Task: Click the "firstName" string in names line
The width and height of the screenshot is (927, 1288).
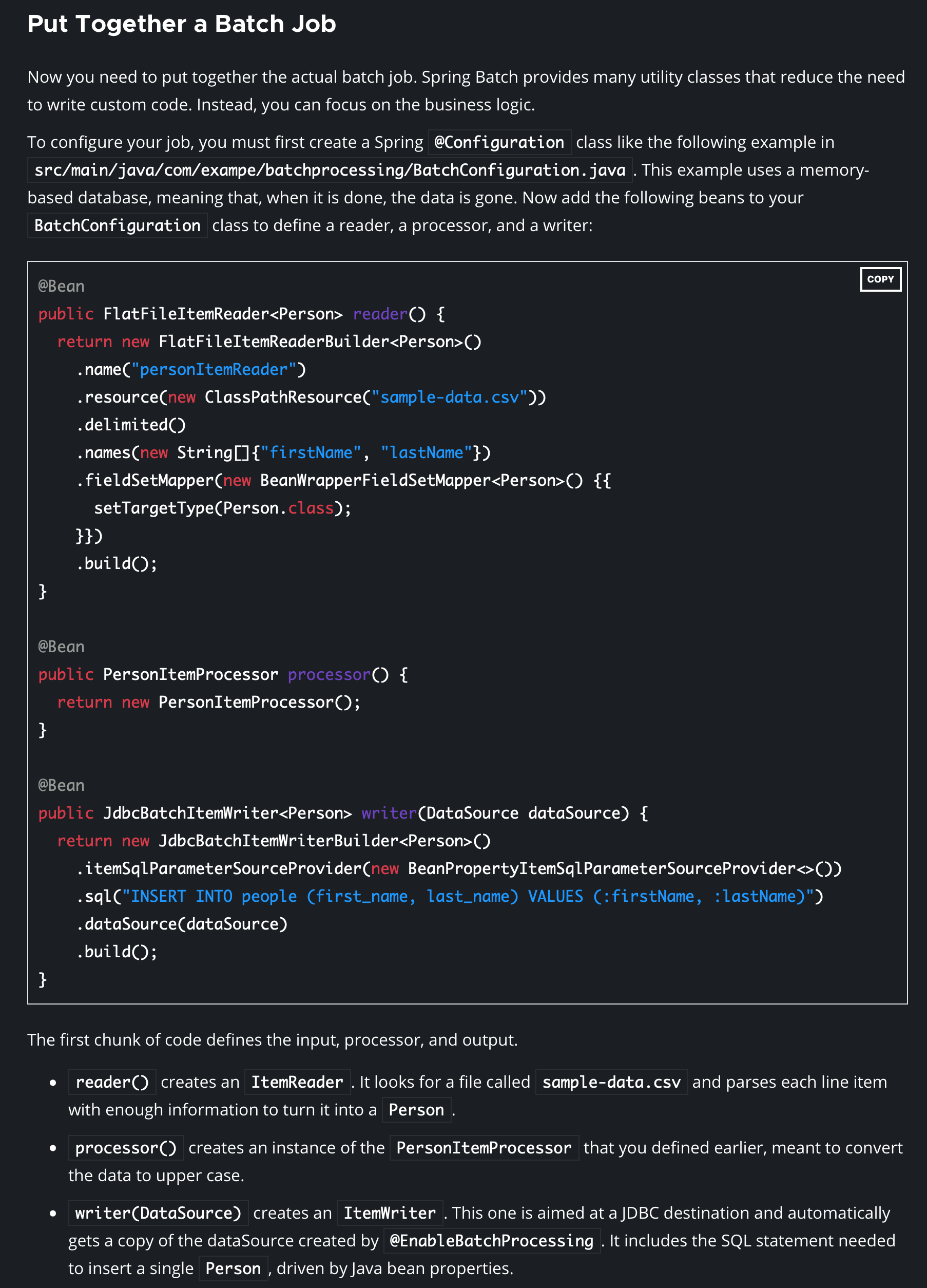Action: click(x=311, y=452)
